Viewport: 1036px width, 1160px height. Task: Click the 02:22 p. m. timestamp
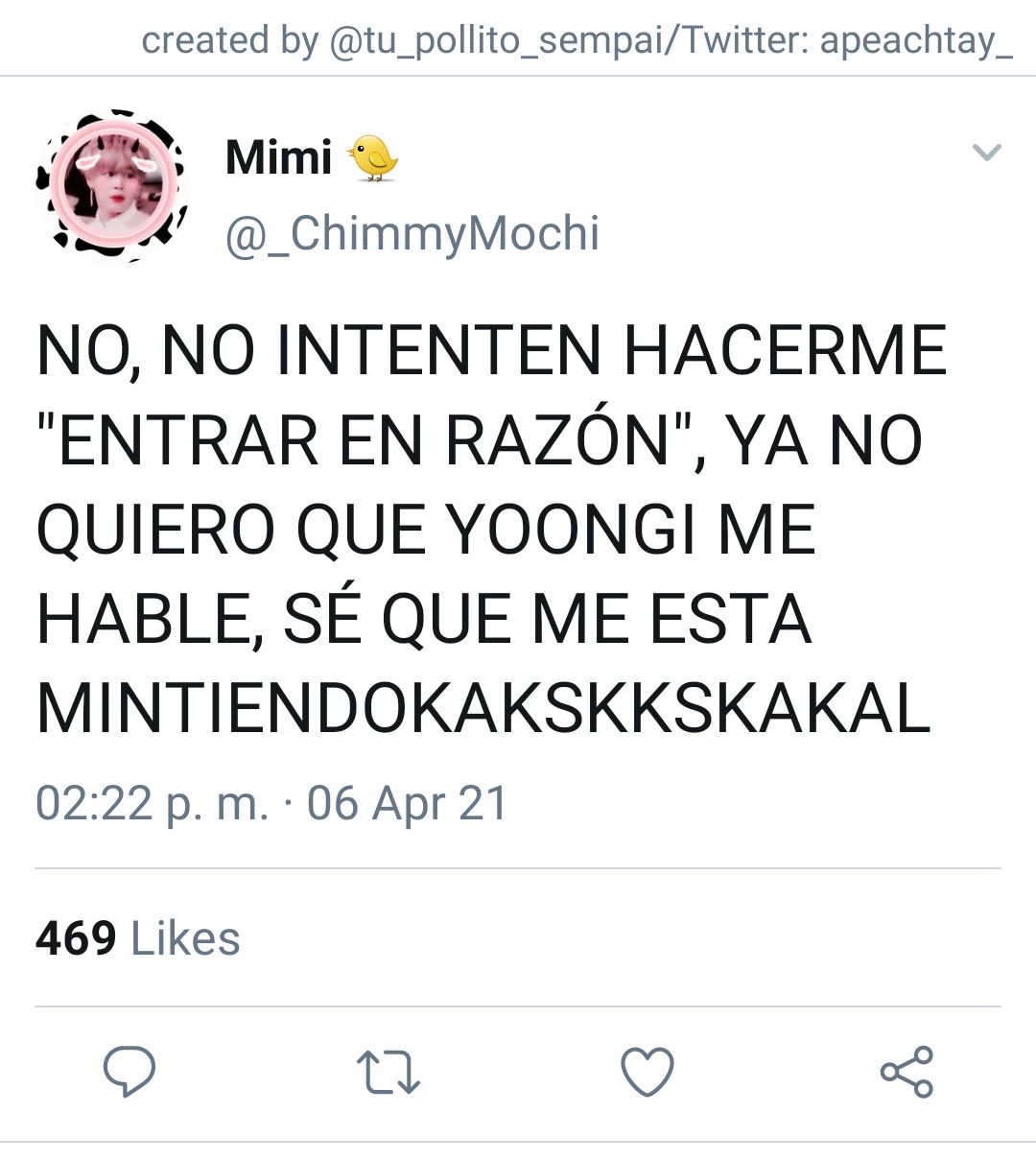click(x=152, y=803)
